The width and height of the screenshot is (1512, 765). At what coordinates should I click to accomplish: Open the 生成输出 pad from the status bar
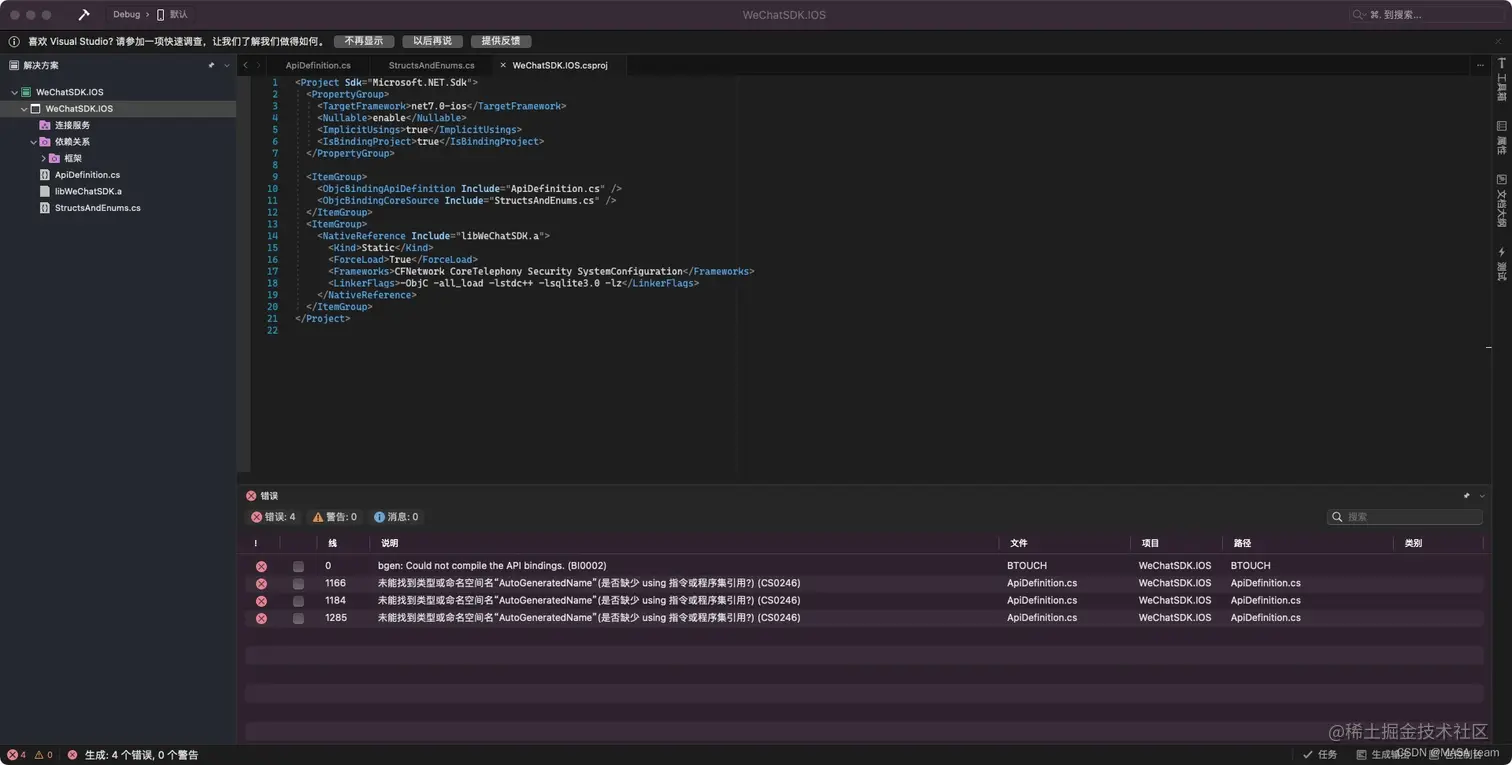pos(1383,755)
